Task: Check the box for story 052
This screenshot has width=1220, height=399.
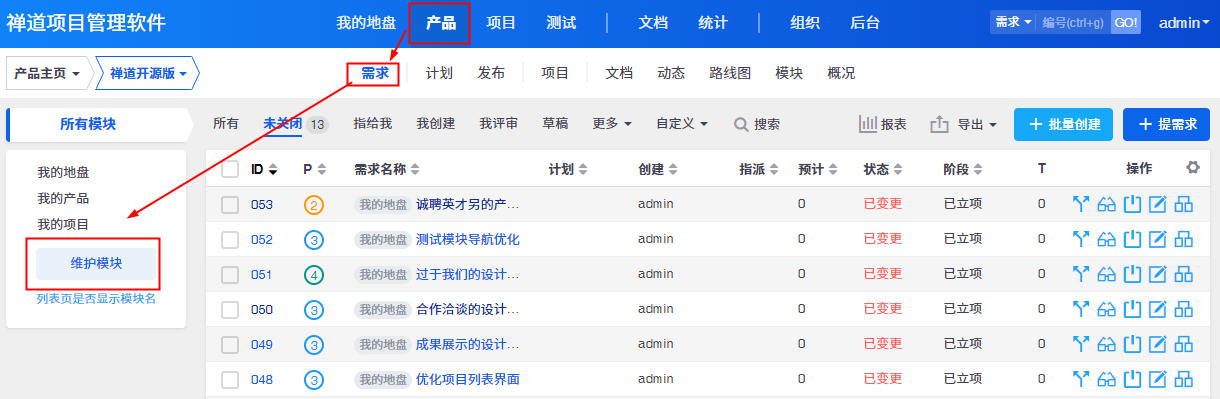Action: (x=230, y=240)
